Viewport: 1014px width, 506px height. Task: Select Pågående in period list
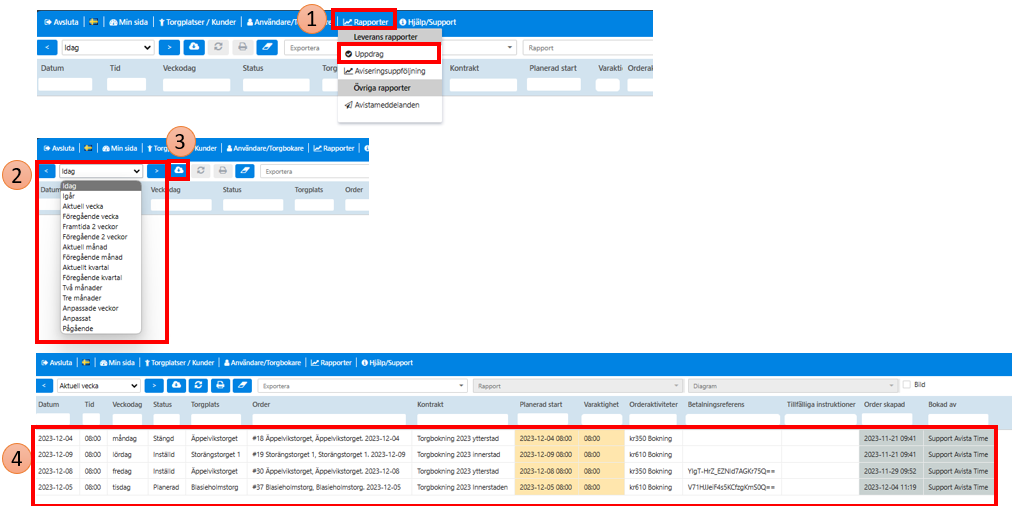pyautogui.click(x=78, y=329)
